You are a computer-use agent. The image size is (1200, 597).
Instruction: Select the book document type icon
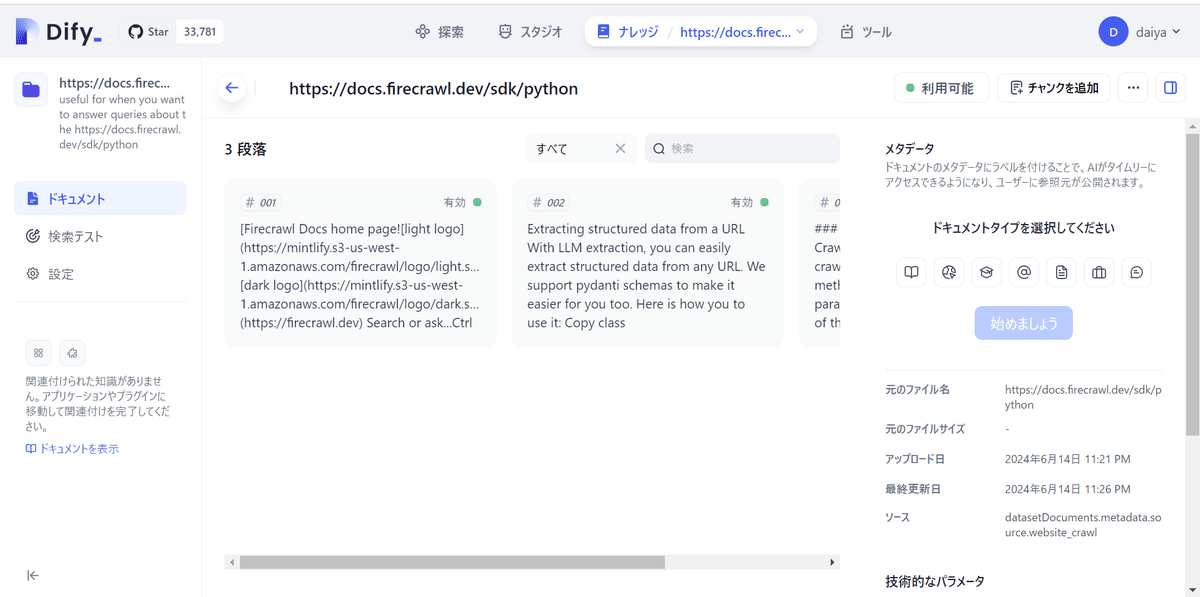[911, 272]
